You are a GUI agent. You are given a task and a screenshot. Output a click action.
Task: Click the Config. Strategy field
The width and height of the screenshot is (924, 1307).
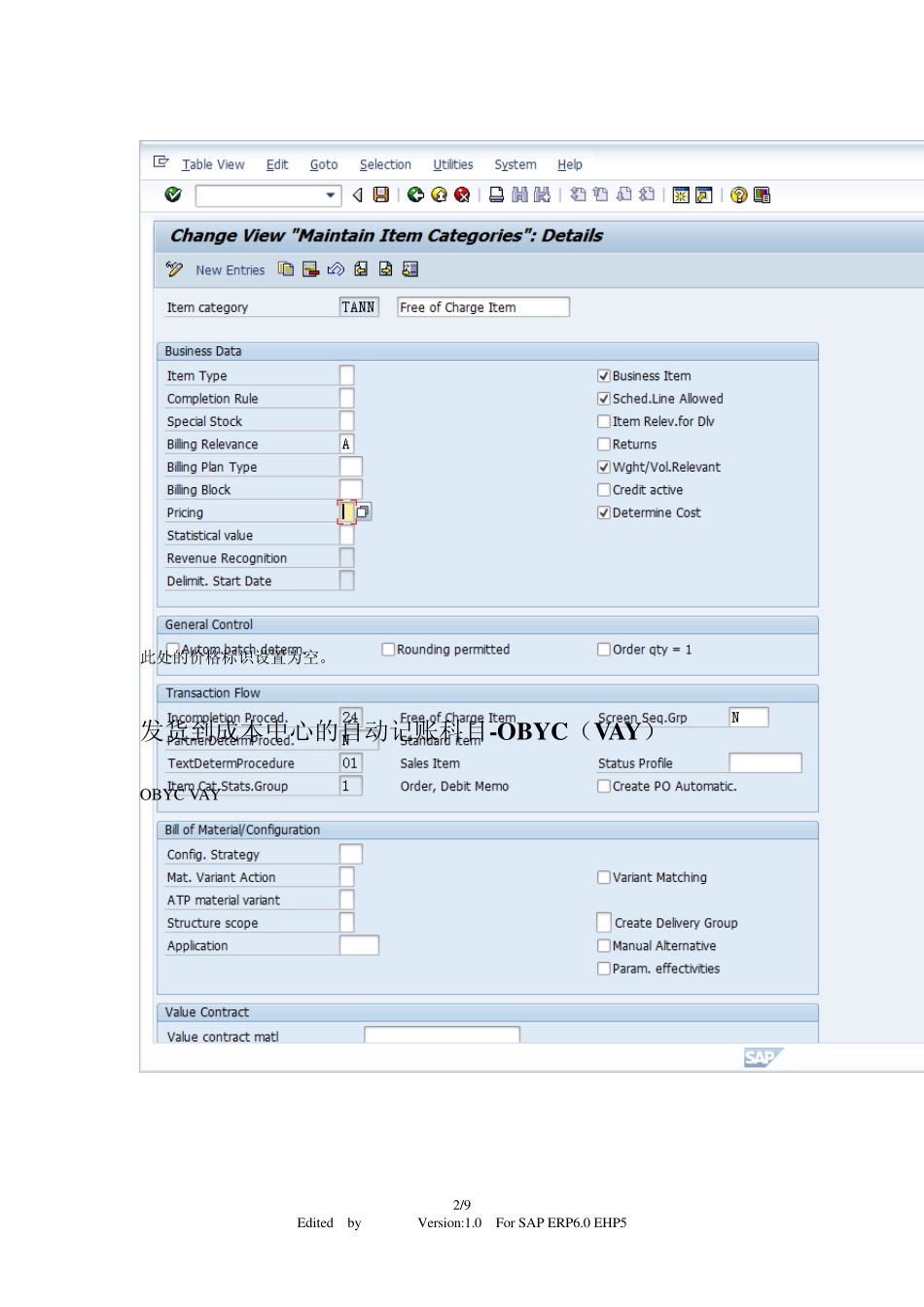(350, 854)
